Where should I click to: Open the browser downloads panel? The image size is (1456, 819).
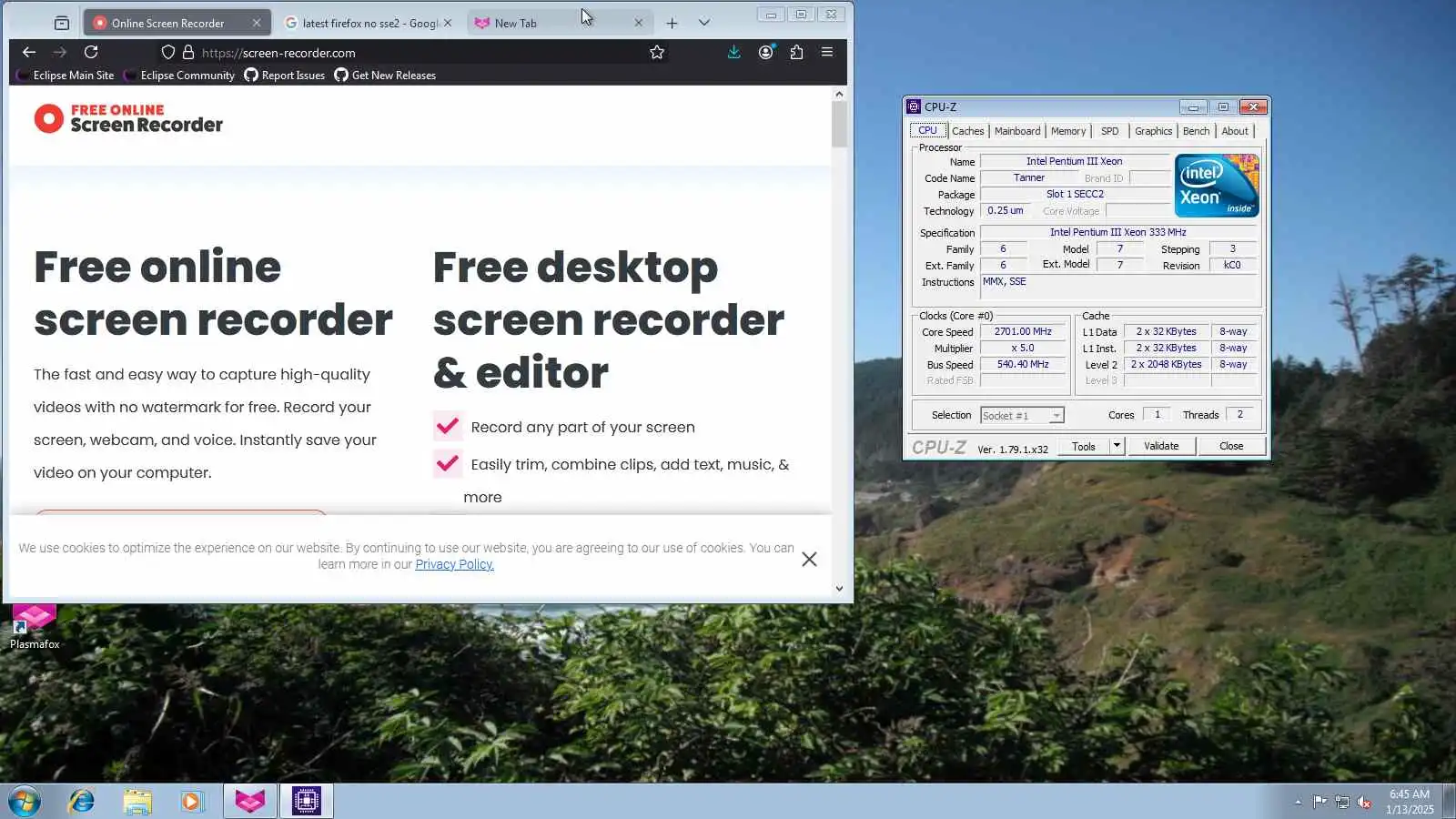[x=733, y=52]
